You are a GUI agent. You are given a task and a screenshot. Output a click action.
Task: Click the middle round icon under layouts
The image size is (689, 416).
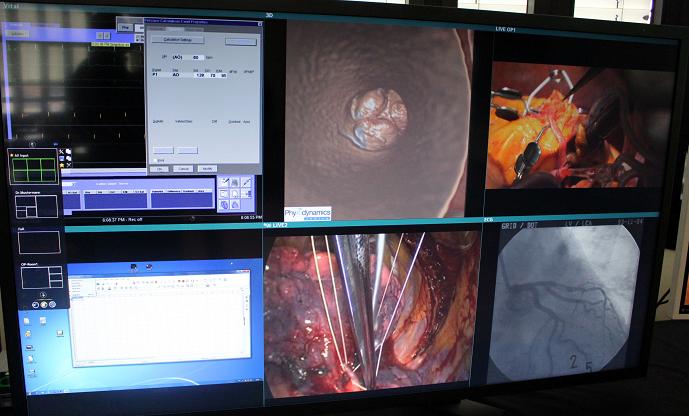[x=44, y=304]
